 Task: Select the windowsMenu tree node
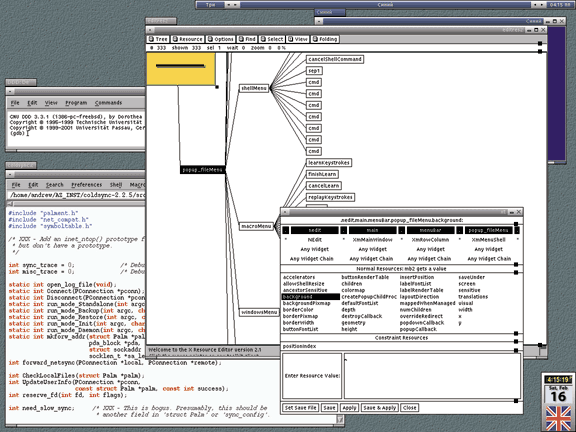[259, 312]
